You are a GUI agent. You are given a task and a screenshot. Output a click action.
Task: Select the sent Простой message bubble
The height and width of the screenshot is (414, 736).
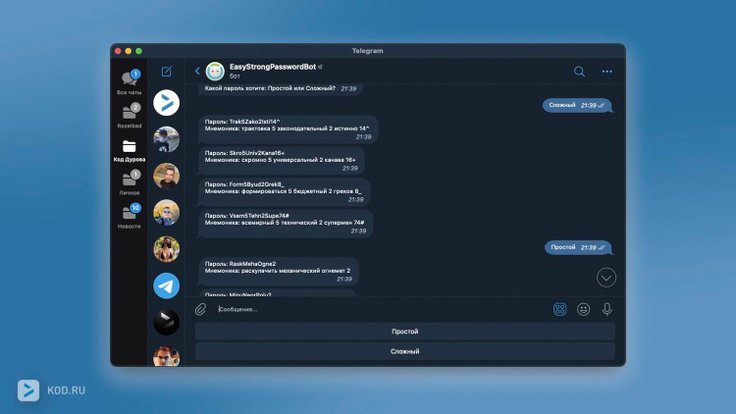pos(578,247)
